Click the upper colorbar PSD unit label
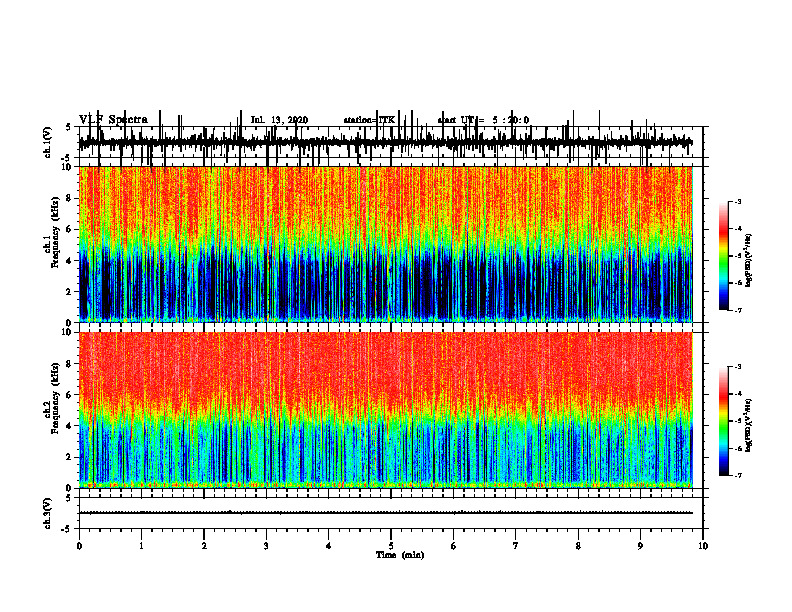 click(749, 261)
